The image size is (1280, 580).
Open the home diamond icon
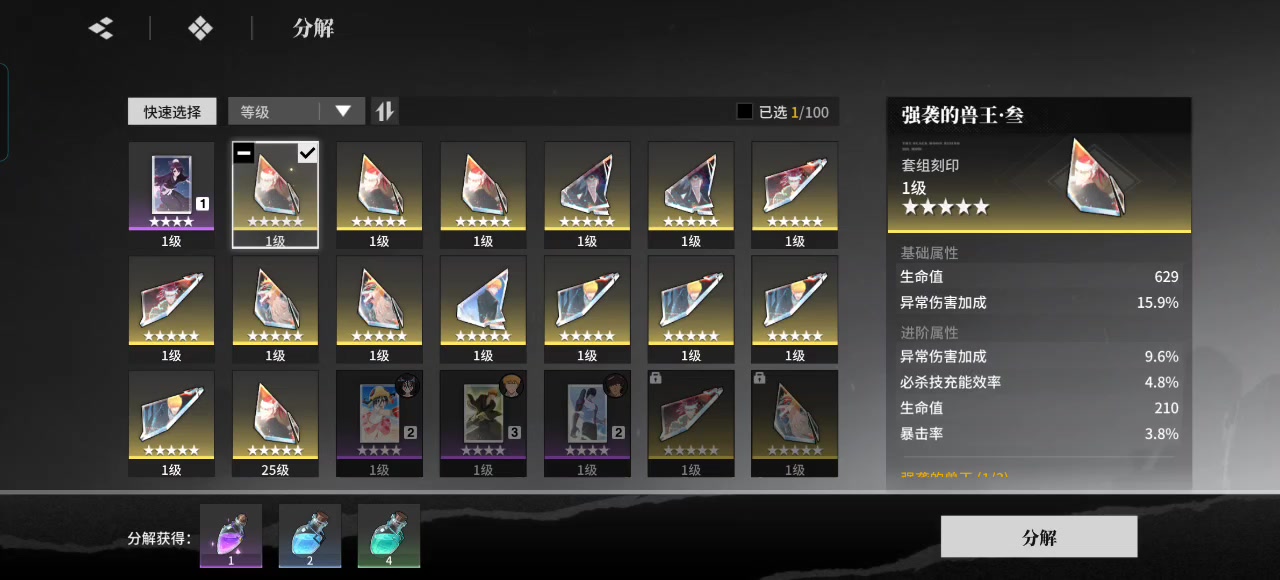200,29
